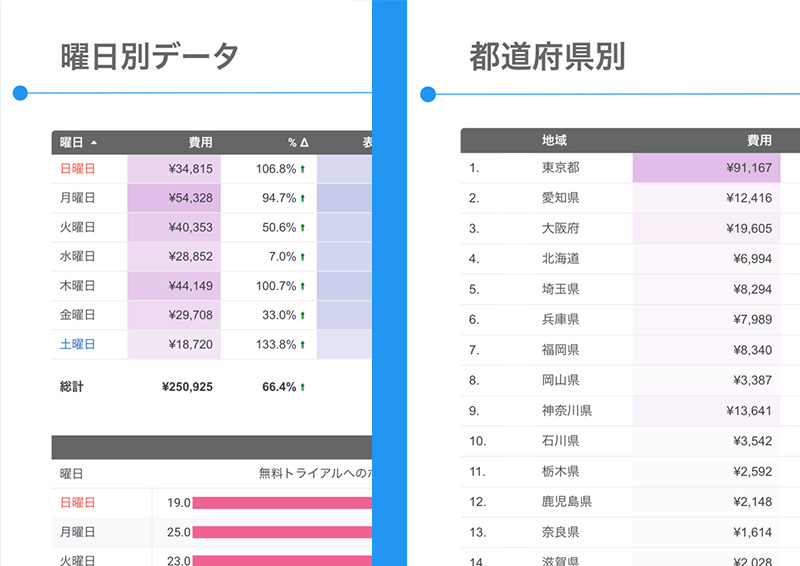Sort weekday table by 費用 column header
The image size is (800, 566).
200,143
